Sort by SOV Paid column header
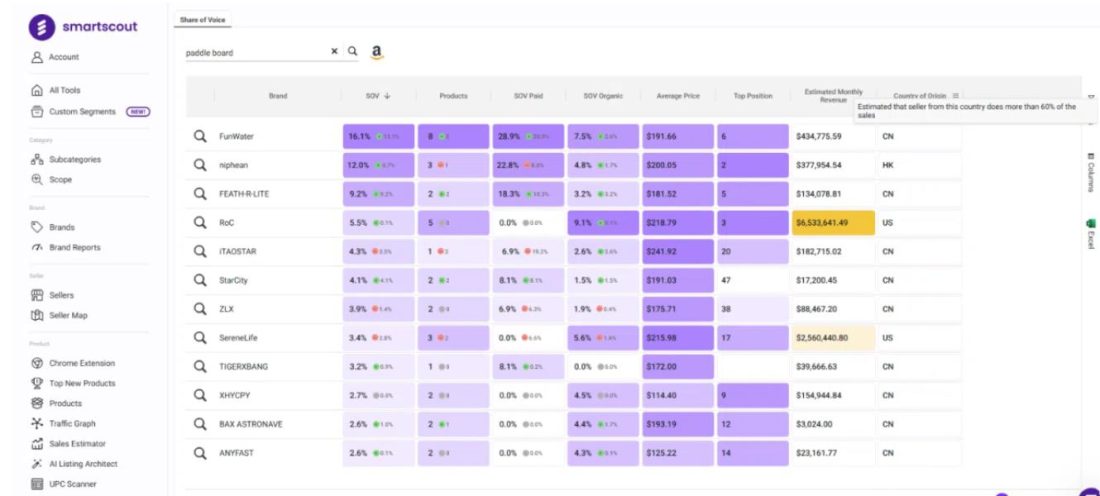The height and width of the screenshot is (496, 1100). coord(528,96)
